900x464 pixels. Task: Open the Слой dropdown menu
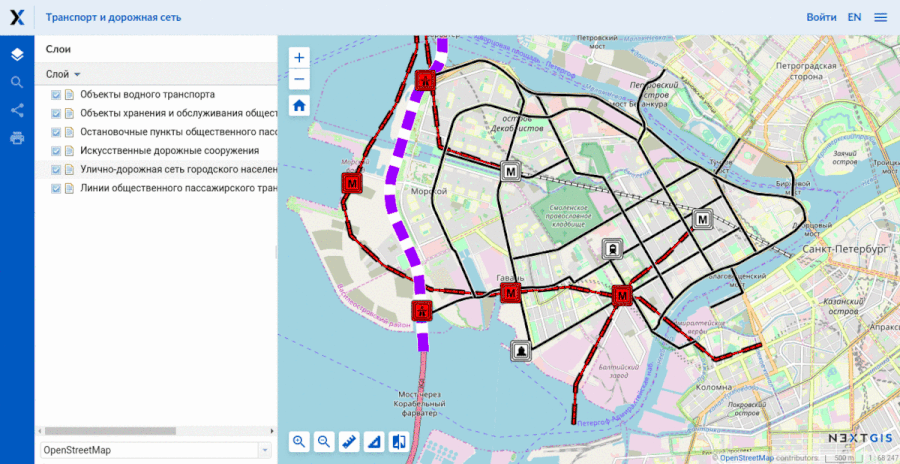click(63, 75)
